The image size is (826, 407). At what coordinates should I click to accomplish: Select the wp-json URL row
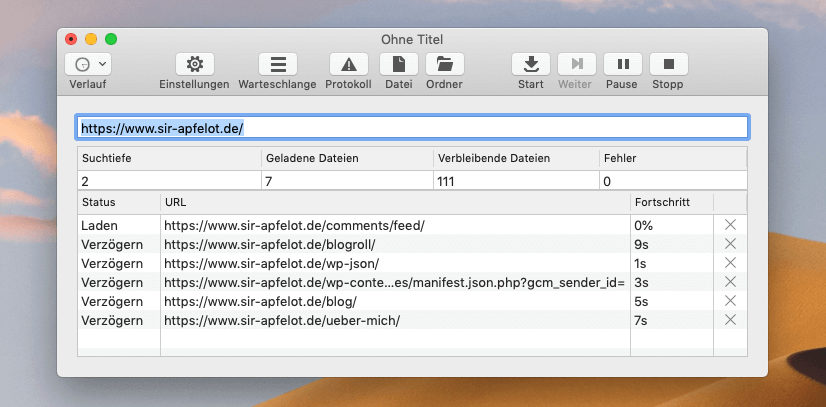click(x=396, y=263)
